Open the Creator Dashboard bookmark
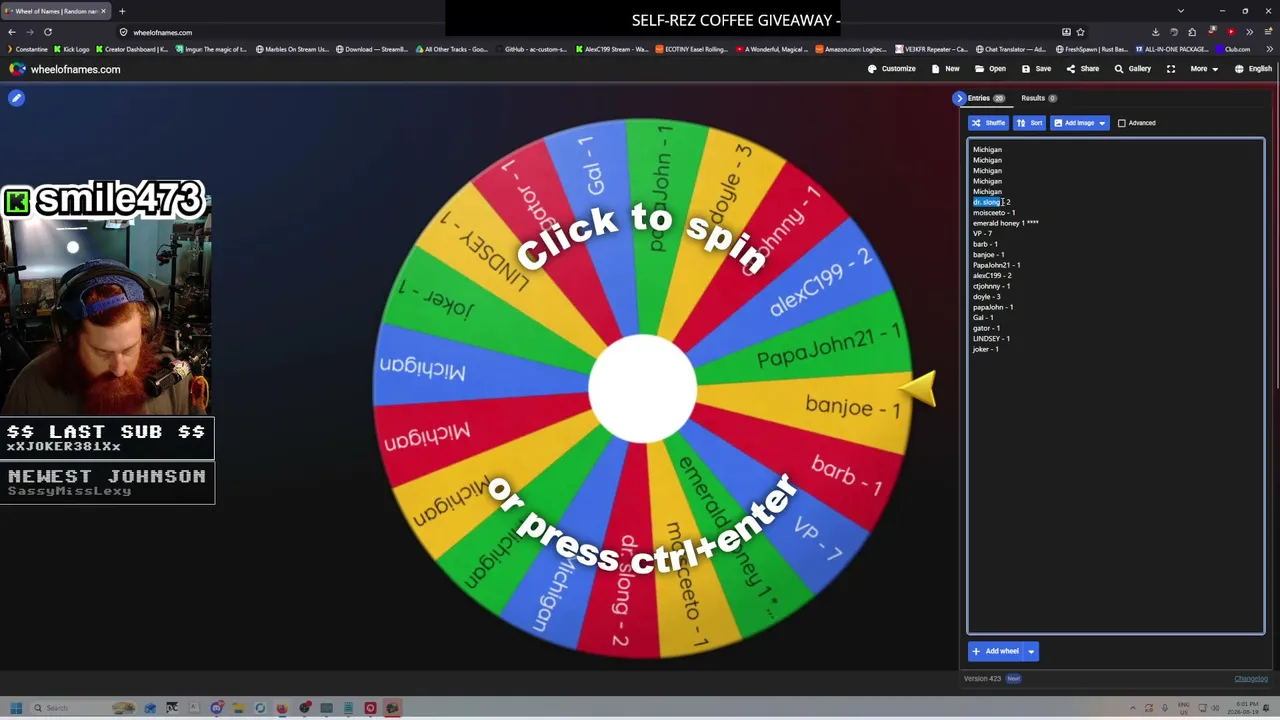 [x=132, y=49]
